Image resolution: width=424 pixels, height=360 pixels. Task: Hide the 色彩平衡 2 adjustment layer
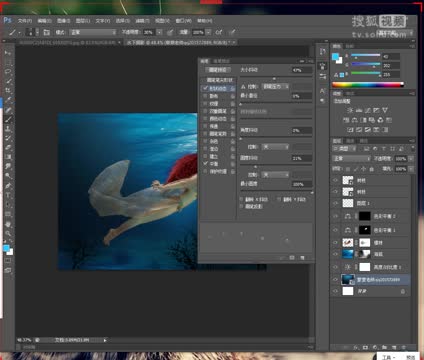335,216
